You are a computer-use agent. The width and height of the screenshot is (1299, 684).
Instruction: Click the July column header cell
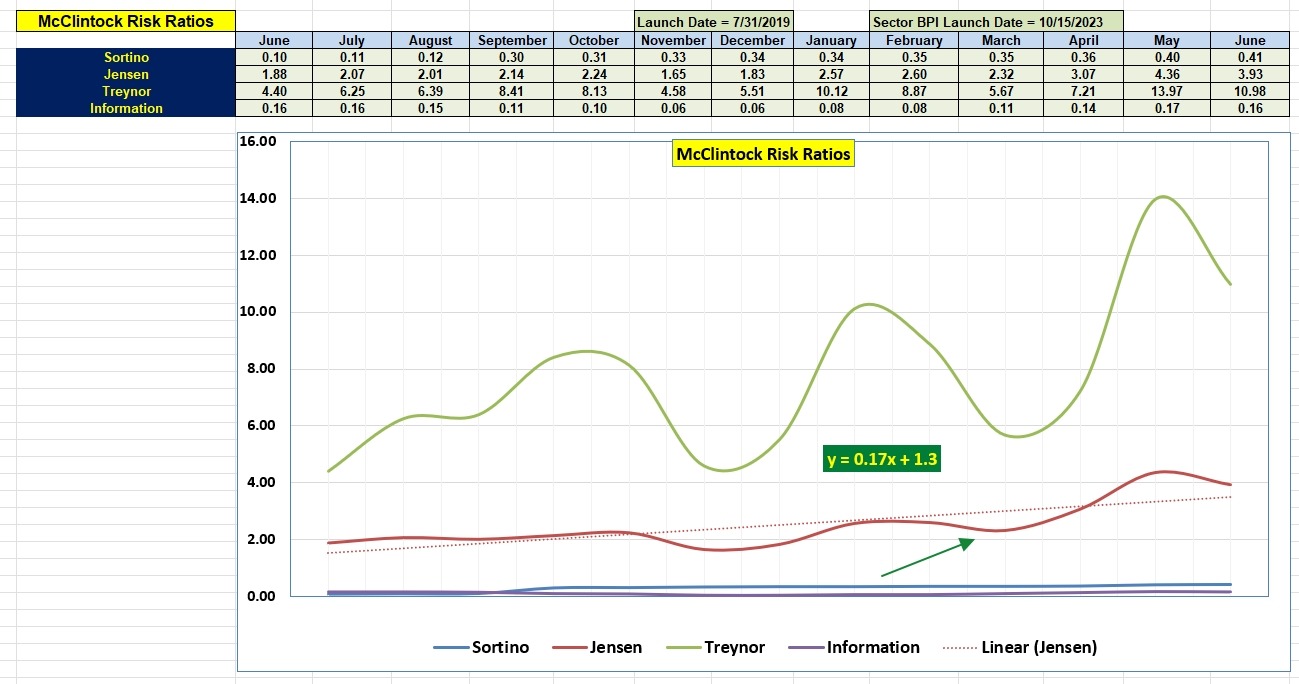352,41
